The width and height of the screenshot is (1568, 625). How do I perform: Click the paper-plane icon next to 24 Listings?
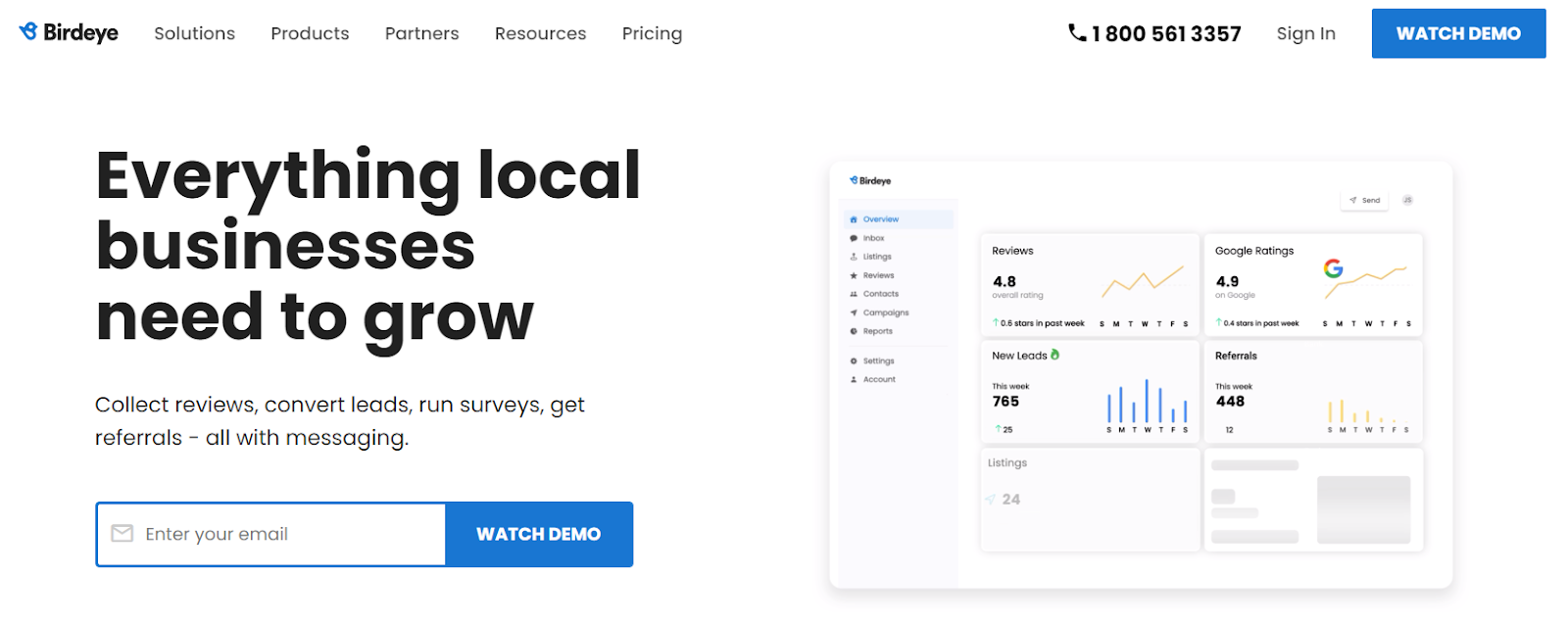click(x=990, y=500)
